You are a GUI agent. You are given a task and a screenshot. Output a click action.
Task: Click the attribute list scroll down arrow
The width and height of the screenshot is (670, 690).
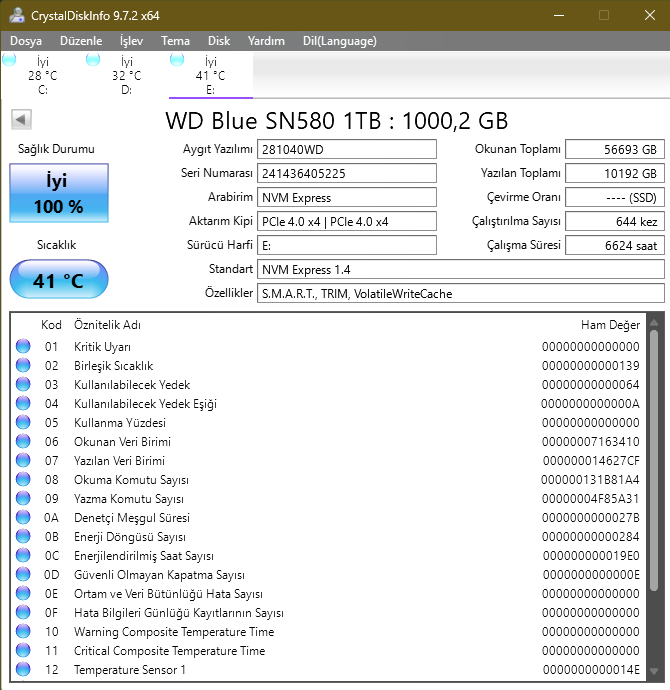(654, 671)
